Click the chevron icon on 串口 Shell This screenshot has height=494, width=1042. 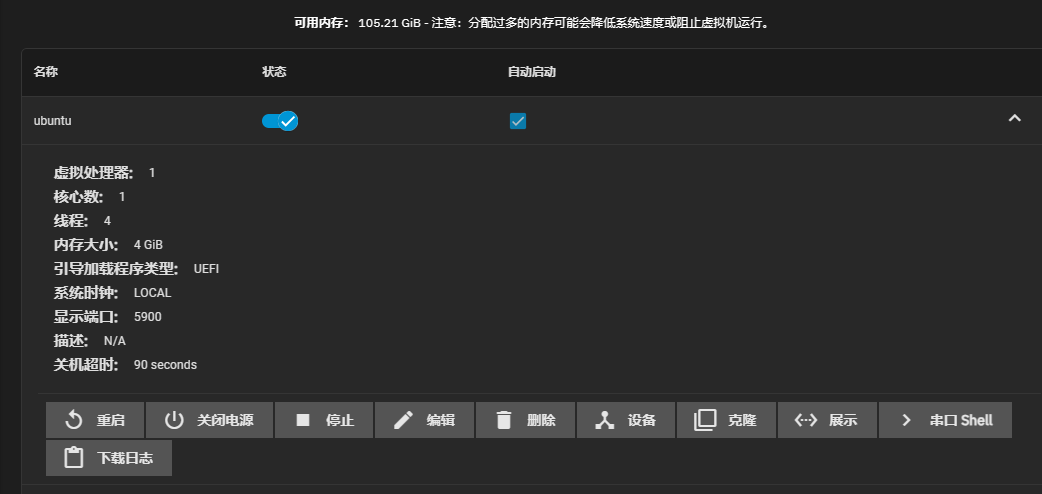(906, 420)
